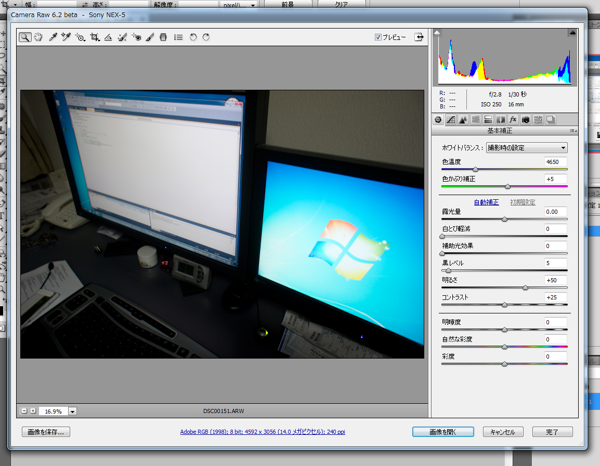
Task: Switch to the Tone Curve tab
Action: tap(451, 120)
